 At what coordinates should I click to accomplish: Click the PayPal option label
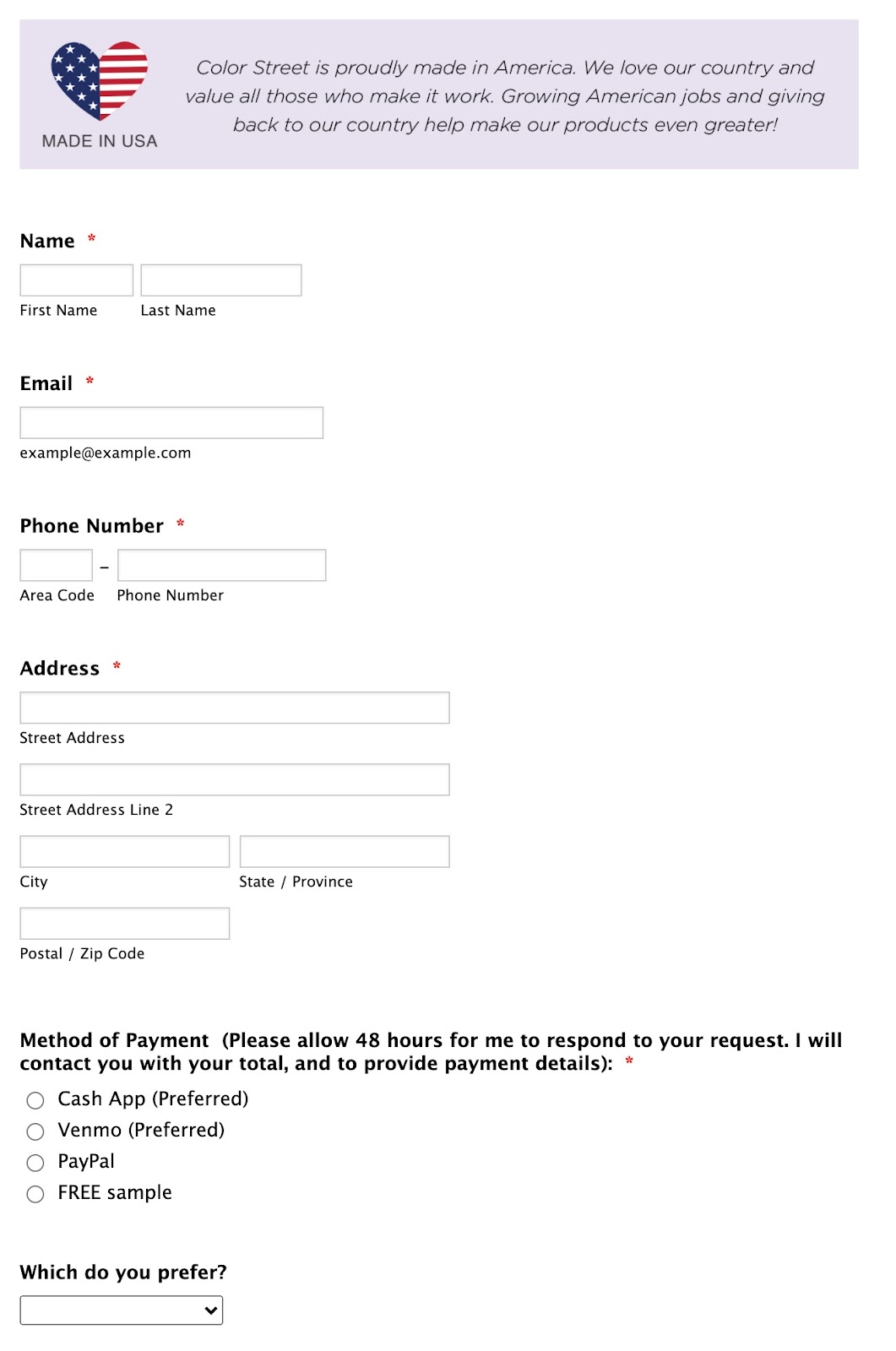coord(86,1162)
